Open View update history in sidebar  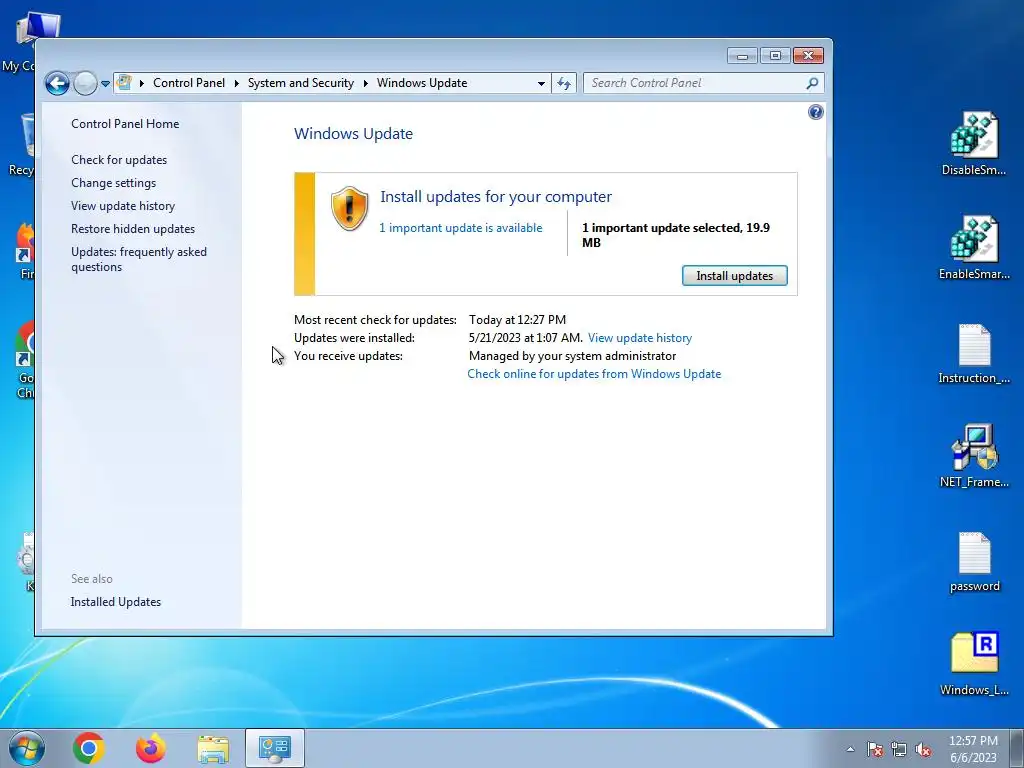coord(123,206)
